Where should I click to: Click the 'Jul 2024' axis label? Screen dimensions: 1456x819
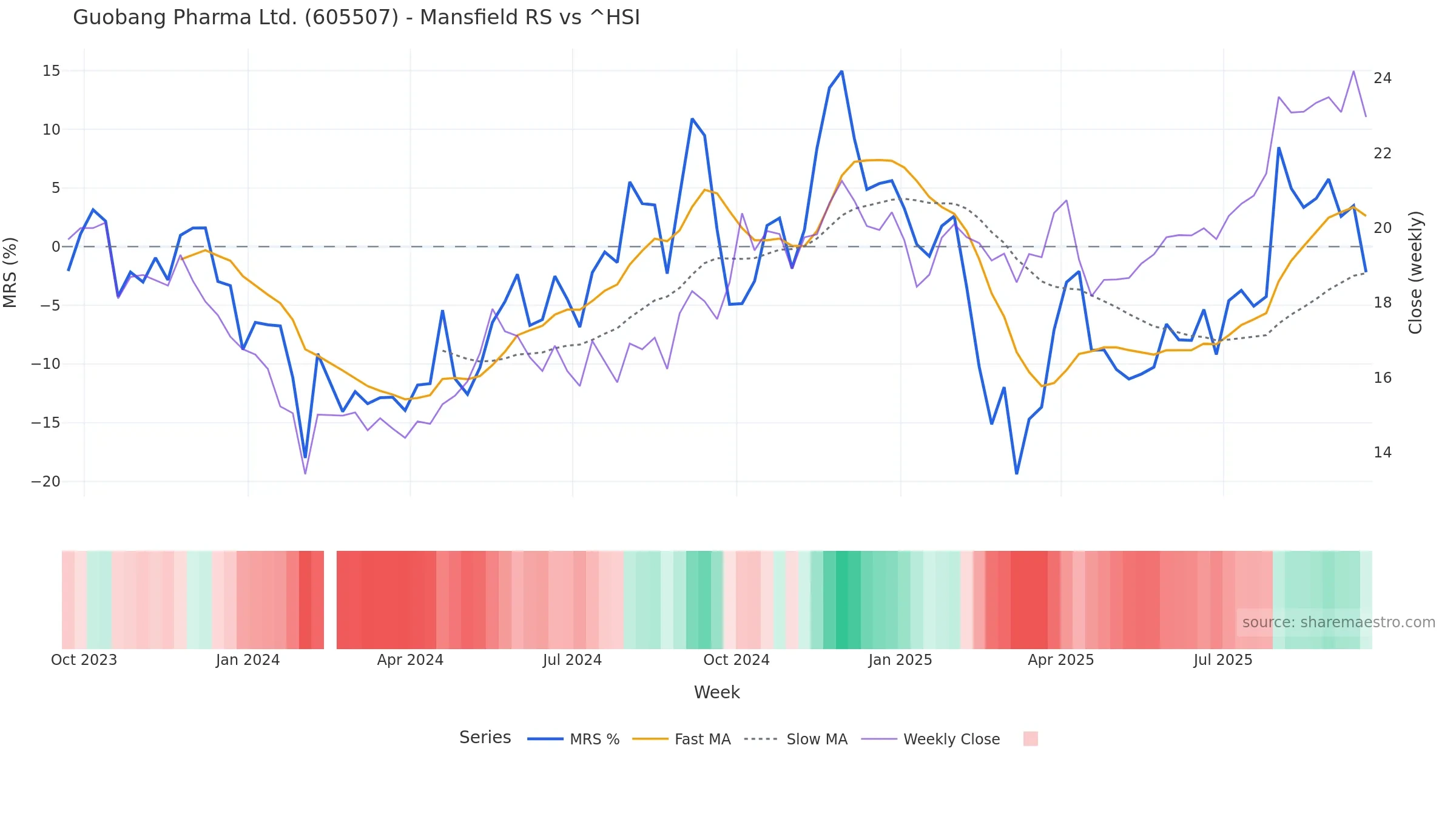pyautogui.click(x=572, y=660)
